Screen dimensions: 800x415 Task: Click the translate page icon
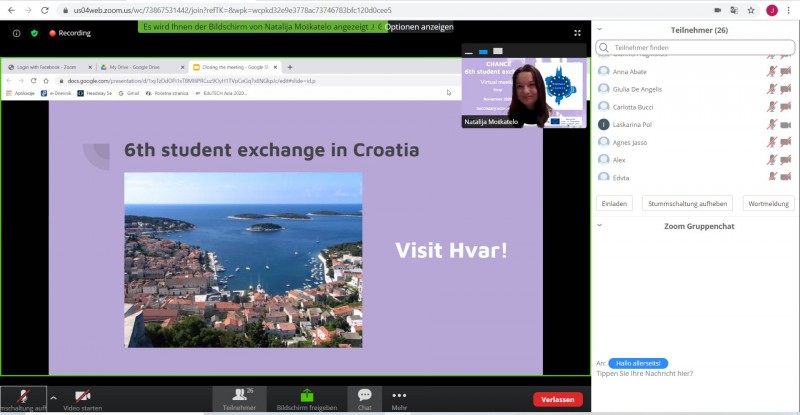pyautogui.click(x=734, y=10)
